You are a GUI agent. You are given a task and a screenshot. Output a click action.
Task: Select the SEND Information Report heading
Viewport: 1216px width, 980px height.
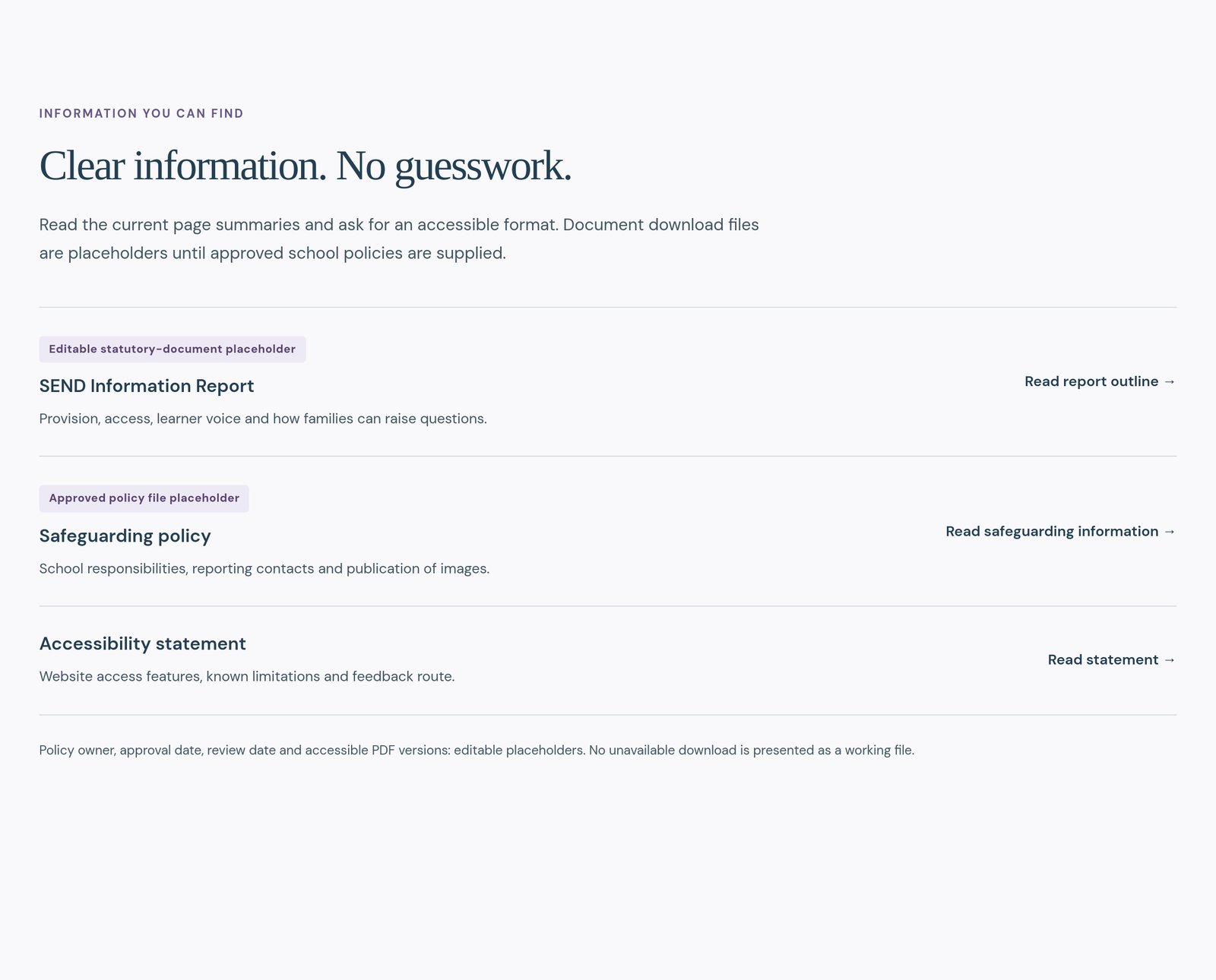click(147, 386)
